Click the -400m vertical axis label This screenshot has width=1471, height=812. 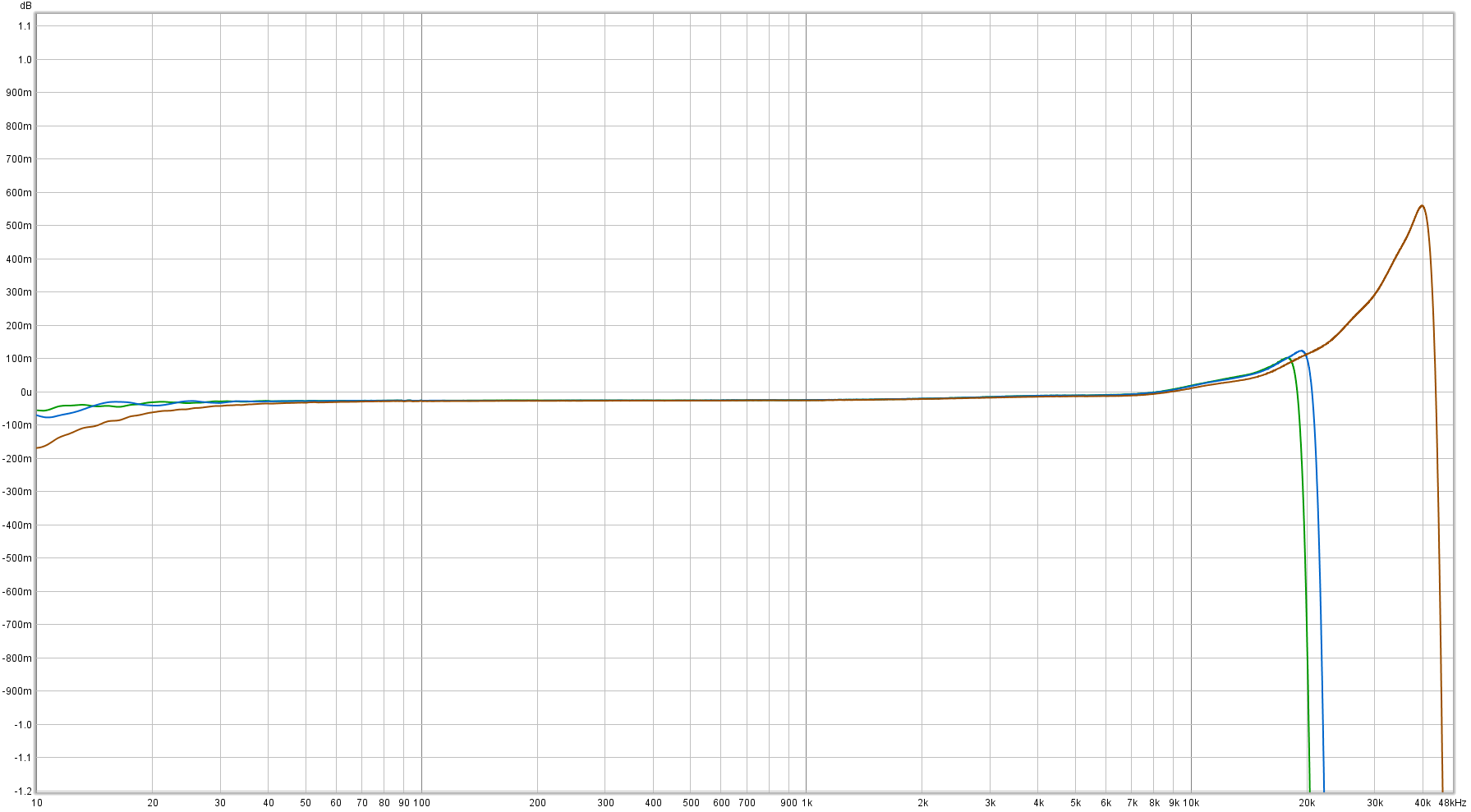click(x=19, y=525)
